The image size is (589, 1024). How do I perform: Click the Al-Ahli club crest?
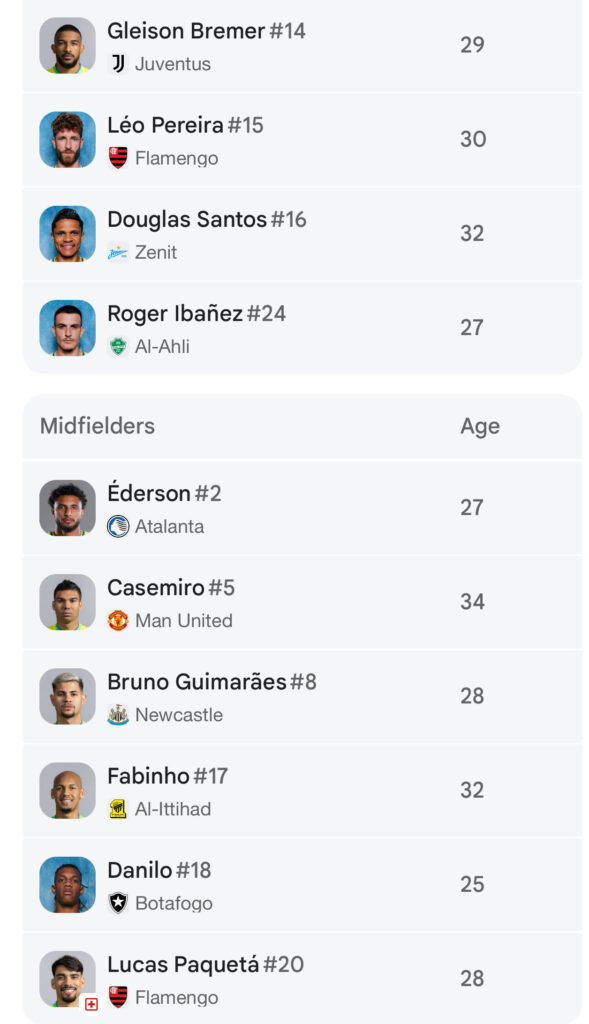pos(118,346)
